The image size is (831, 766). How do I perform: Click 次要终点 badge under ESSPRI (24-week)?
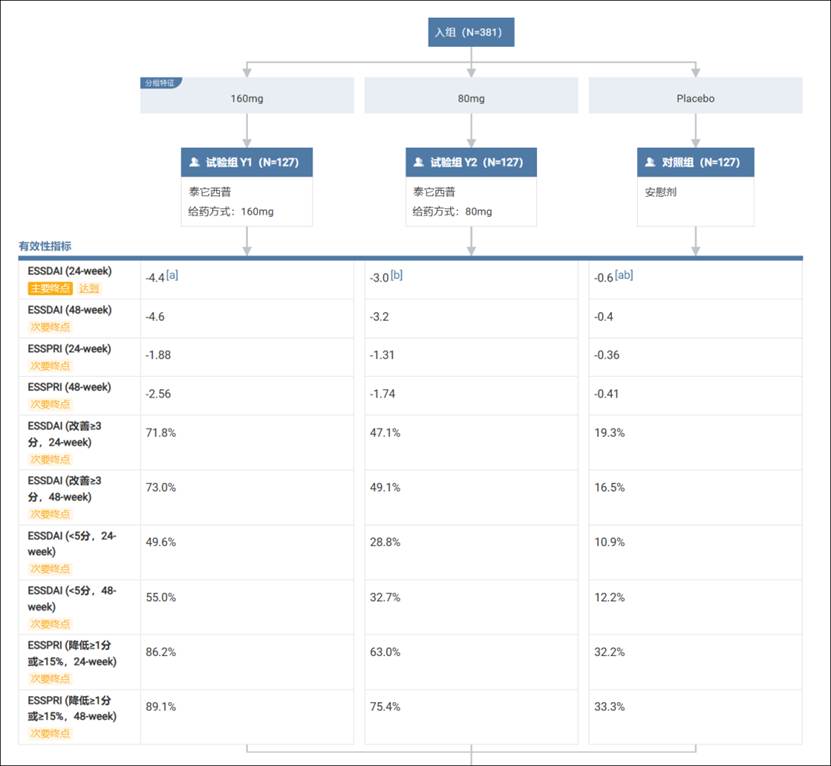tap(50, 366)
